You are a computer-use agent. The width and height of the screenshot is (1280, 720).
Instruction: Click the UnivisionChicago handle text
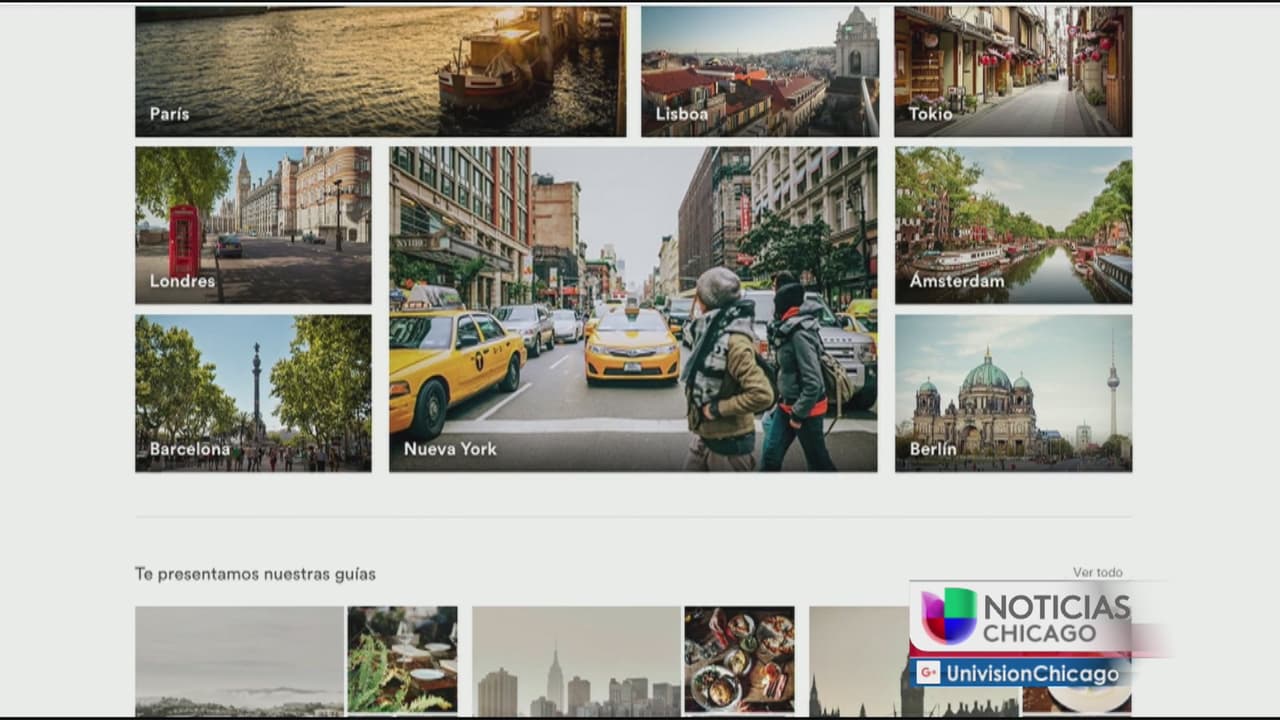[x=1032, y=674]
